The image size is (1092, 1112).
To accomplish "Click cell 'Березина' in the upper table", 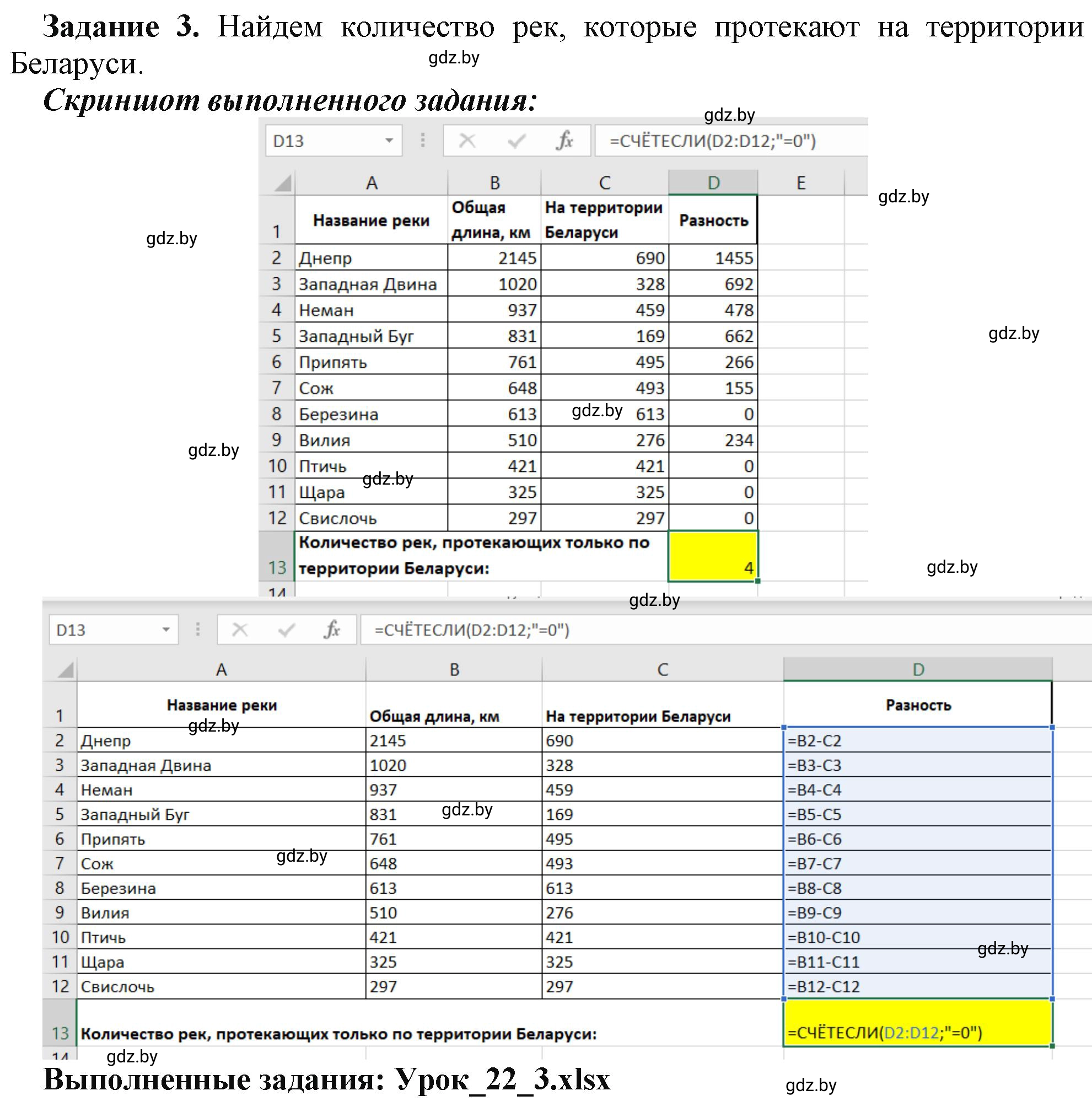I will (x=371, y=413).
